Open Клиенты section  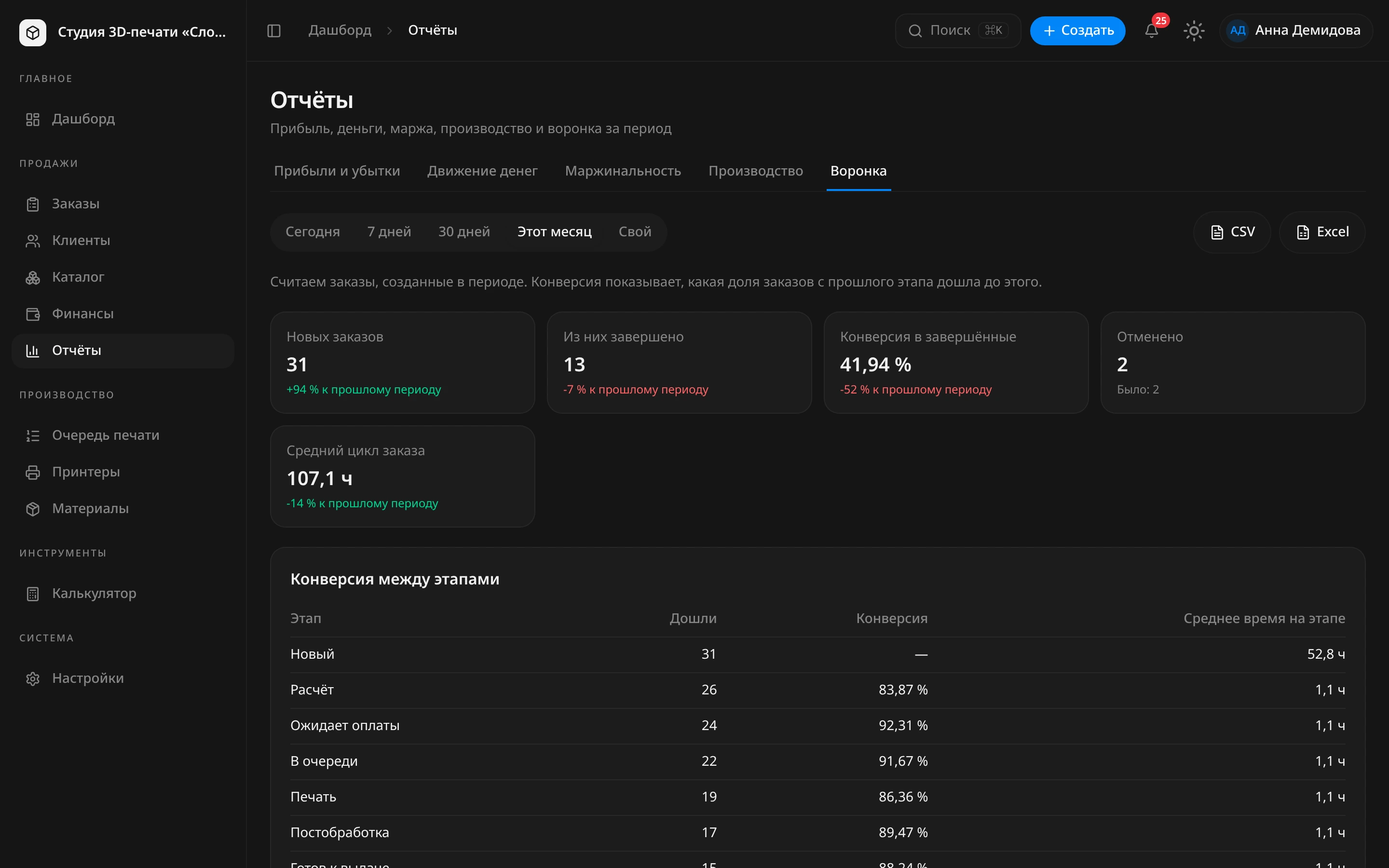tap(123, 241)
